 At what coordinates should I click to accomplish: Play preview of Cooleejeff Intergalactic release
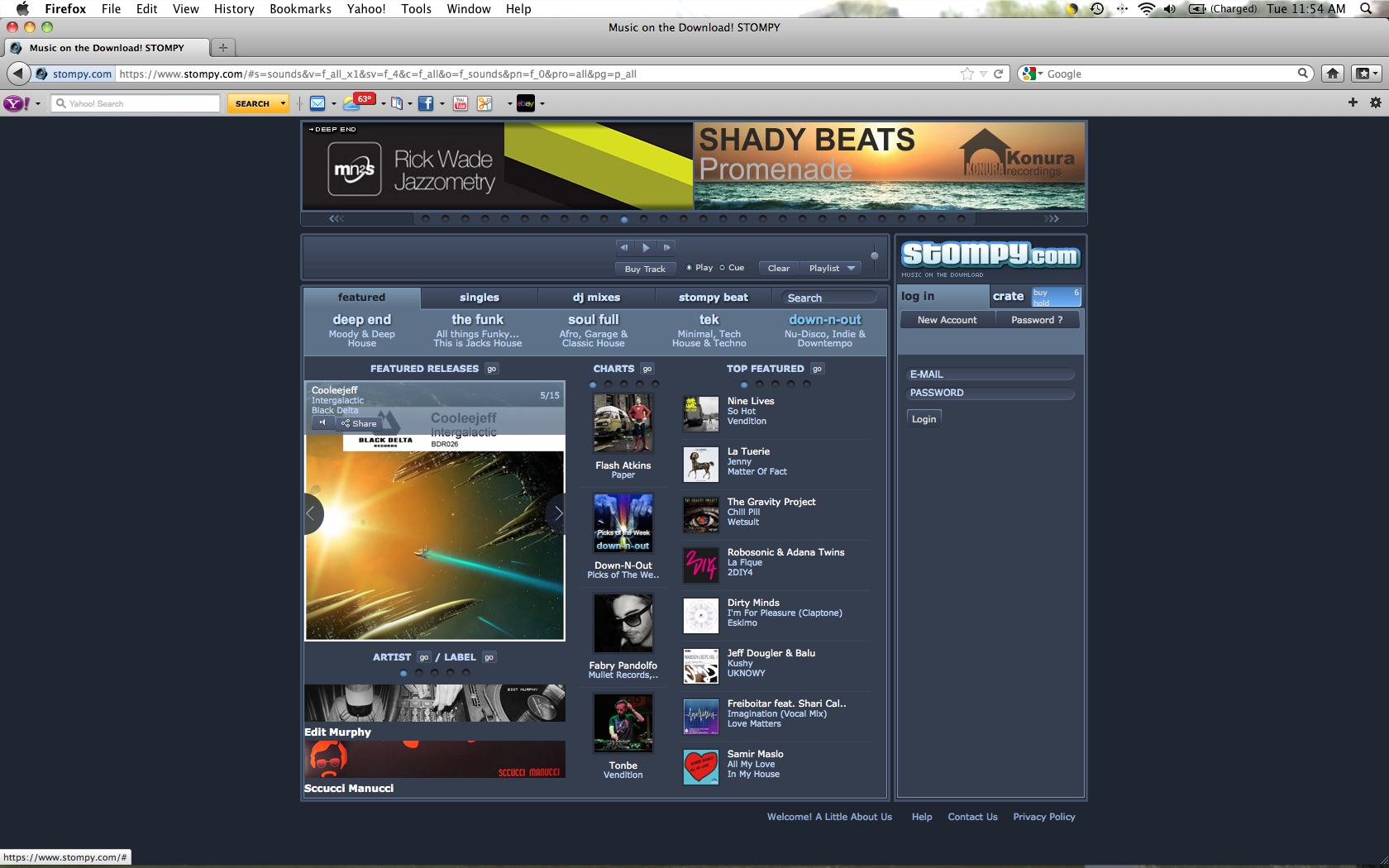[x=322, y=422]
